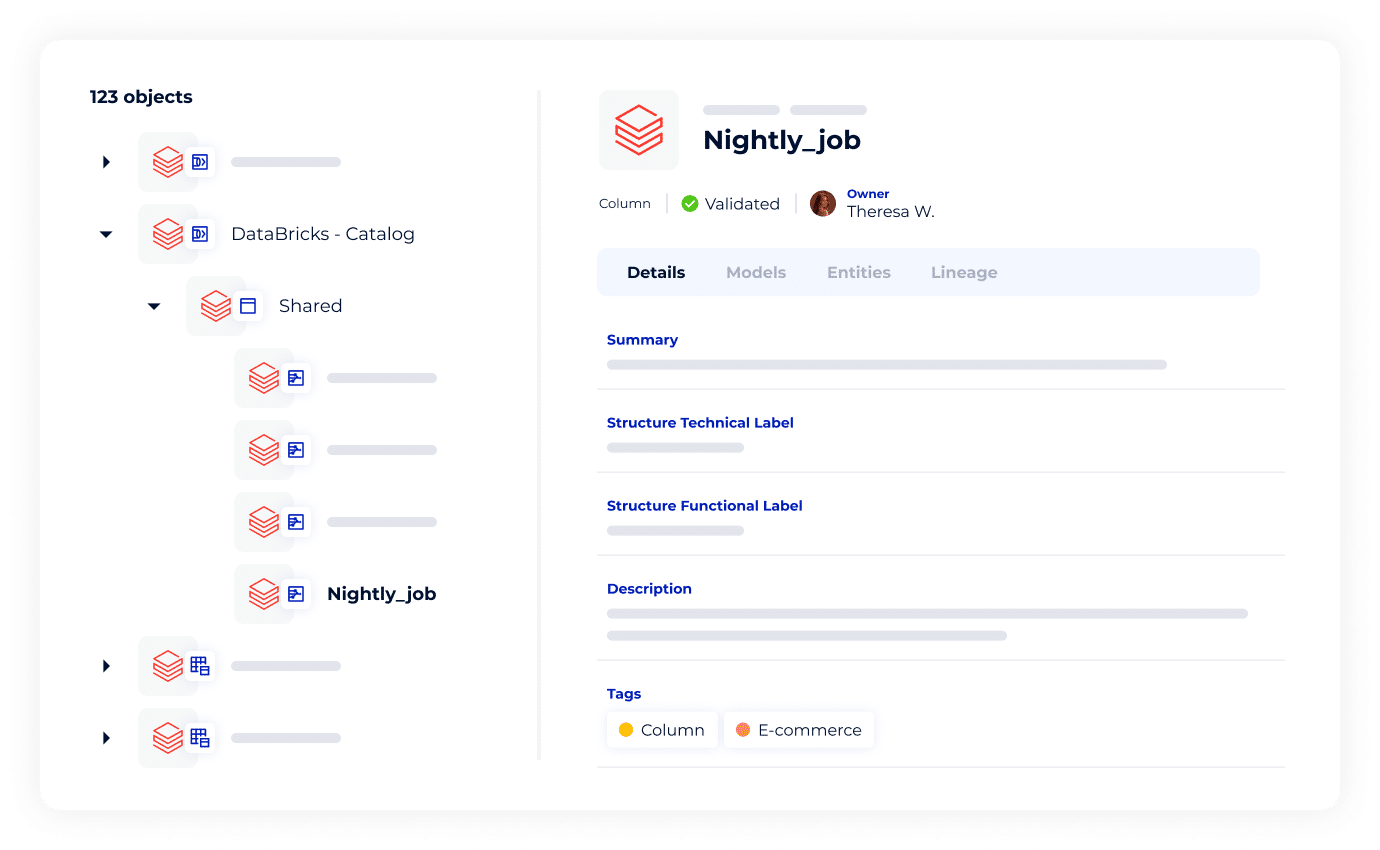1380x850 pixels.
Task: Select the Entities tab
Action: coord(858,272)
